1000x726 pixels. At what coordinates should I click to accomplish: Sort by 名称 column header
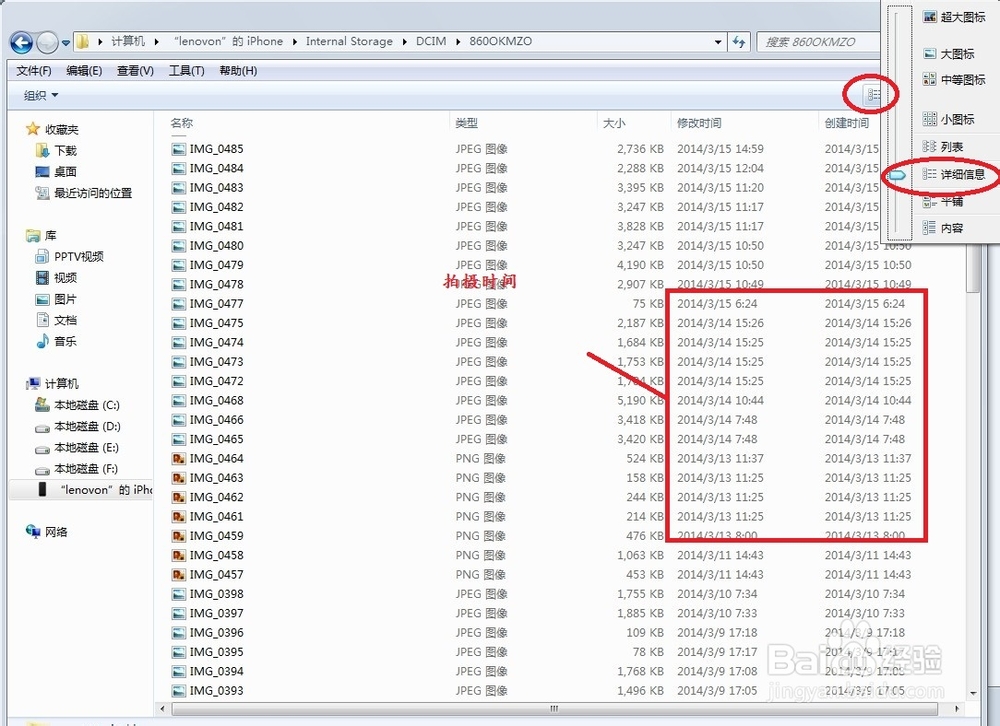tap(182, 122)
